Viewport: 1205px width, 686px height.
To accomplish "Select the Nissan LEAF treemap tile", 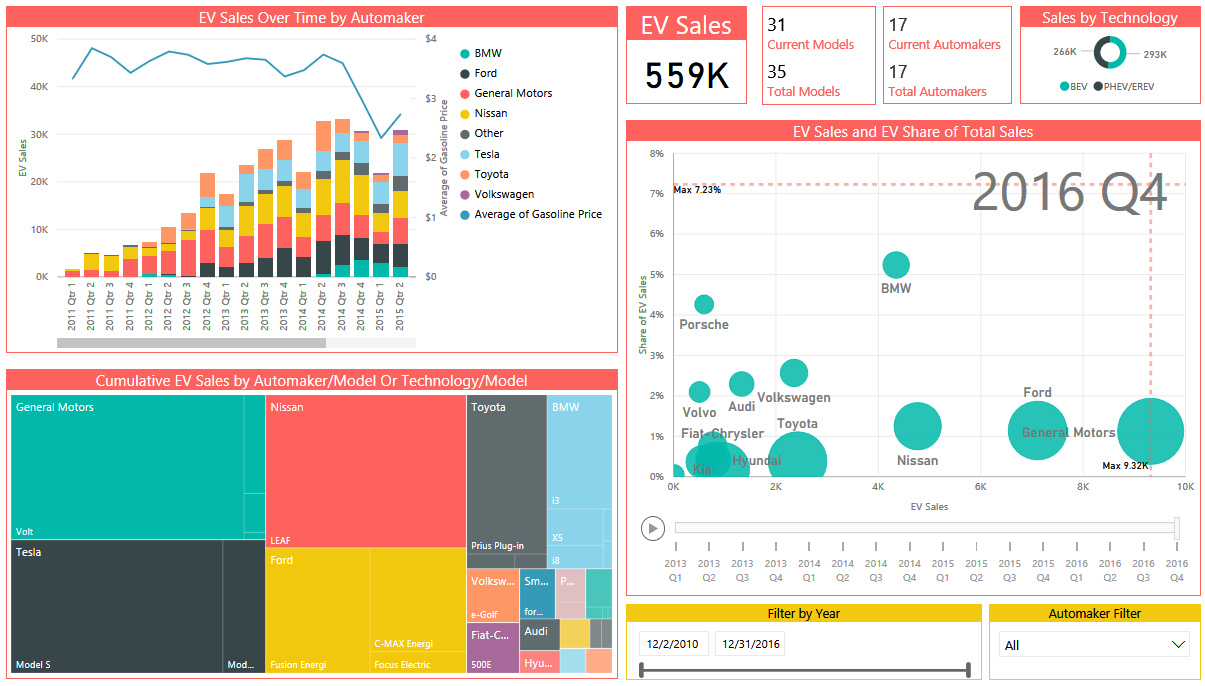I will point(366,470).
